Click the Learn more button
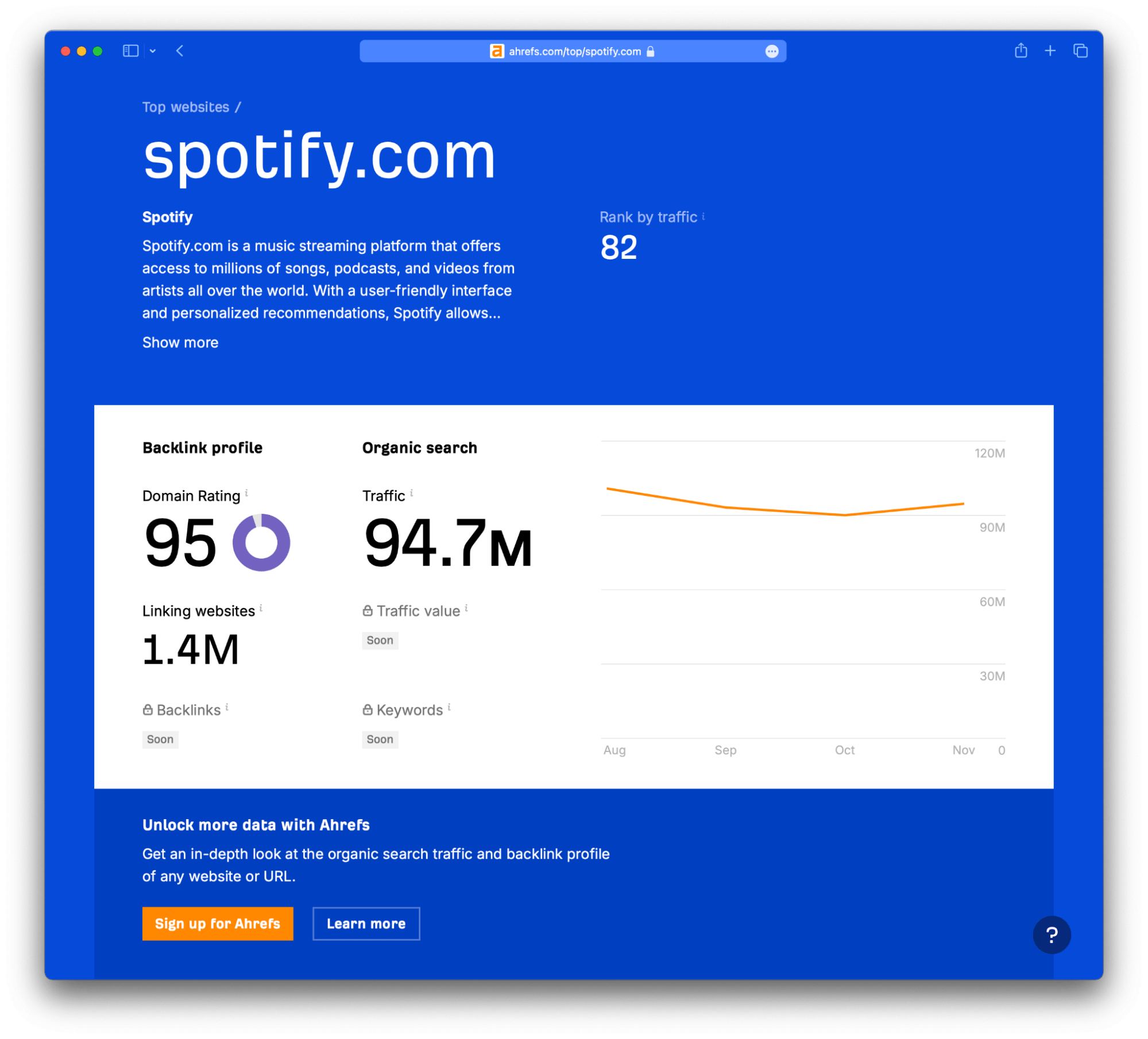The height and width of the screenshot is (1039, 1148). point(366,924)
